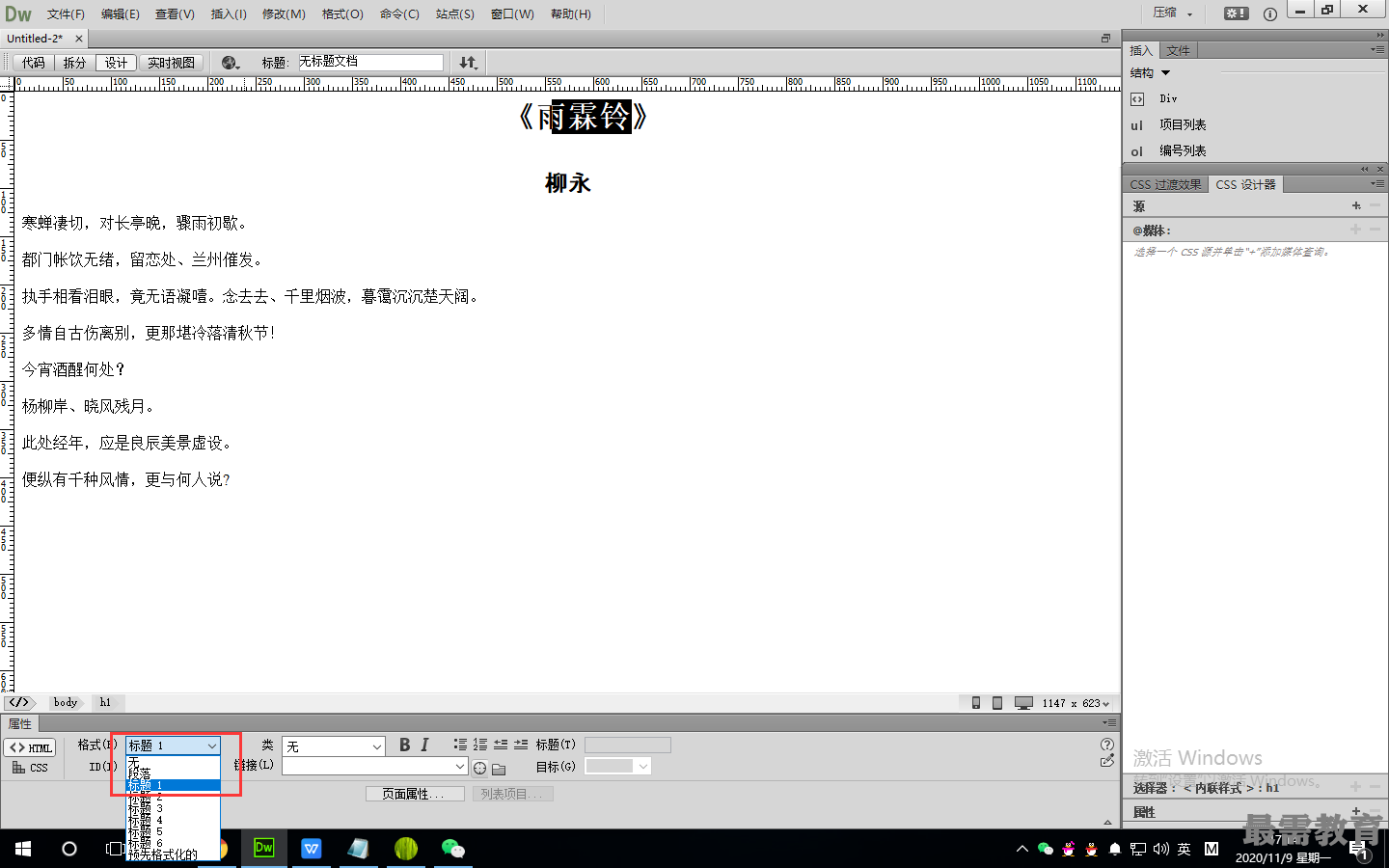Enable 实时视图 live view

point(171,63)
